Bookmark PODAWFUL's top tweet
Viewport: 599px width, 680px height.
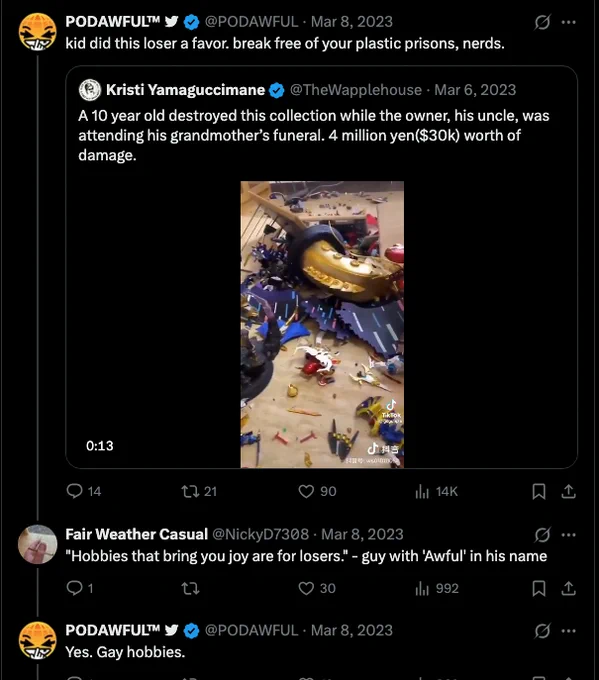point(539,491)
